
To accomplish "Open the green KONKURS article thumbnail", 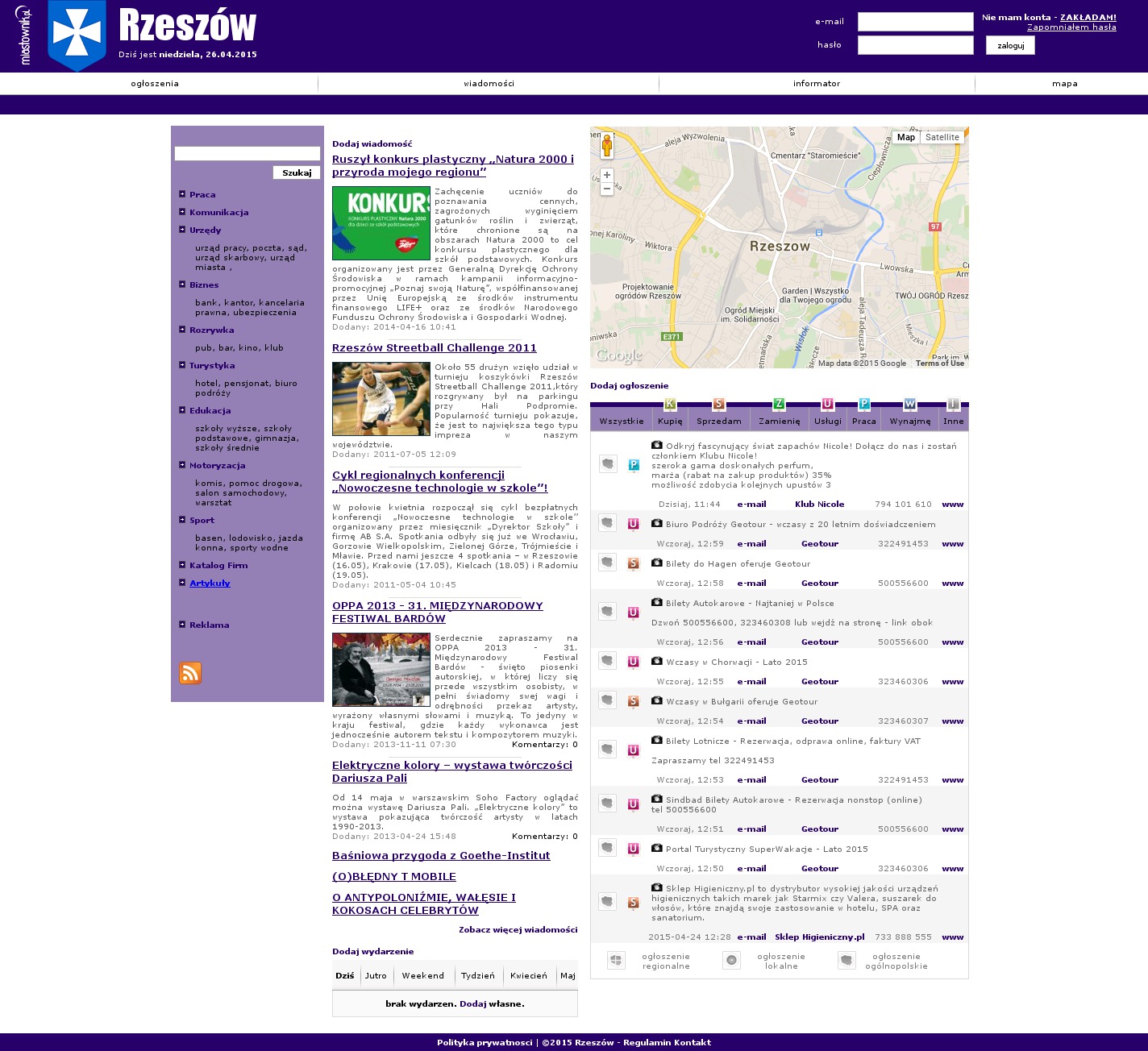I will (x=381, y=223).
